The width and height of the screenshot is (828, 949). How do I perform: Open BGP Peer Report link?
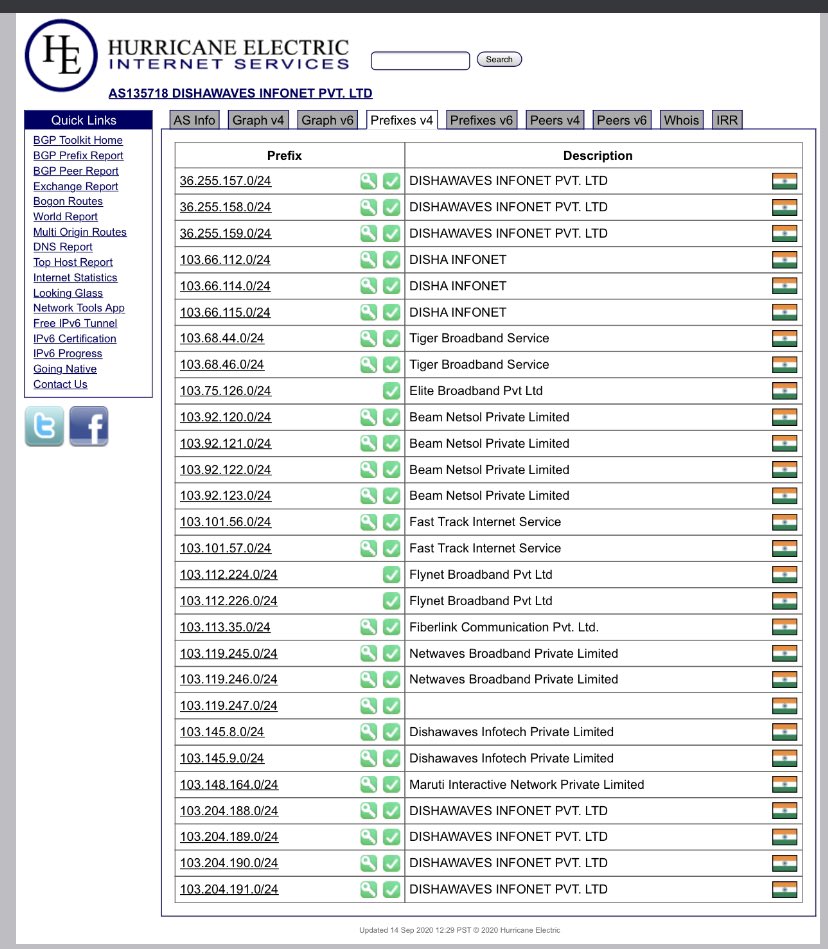coord(76,171)
